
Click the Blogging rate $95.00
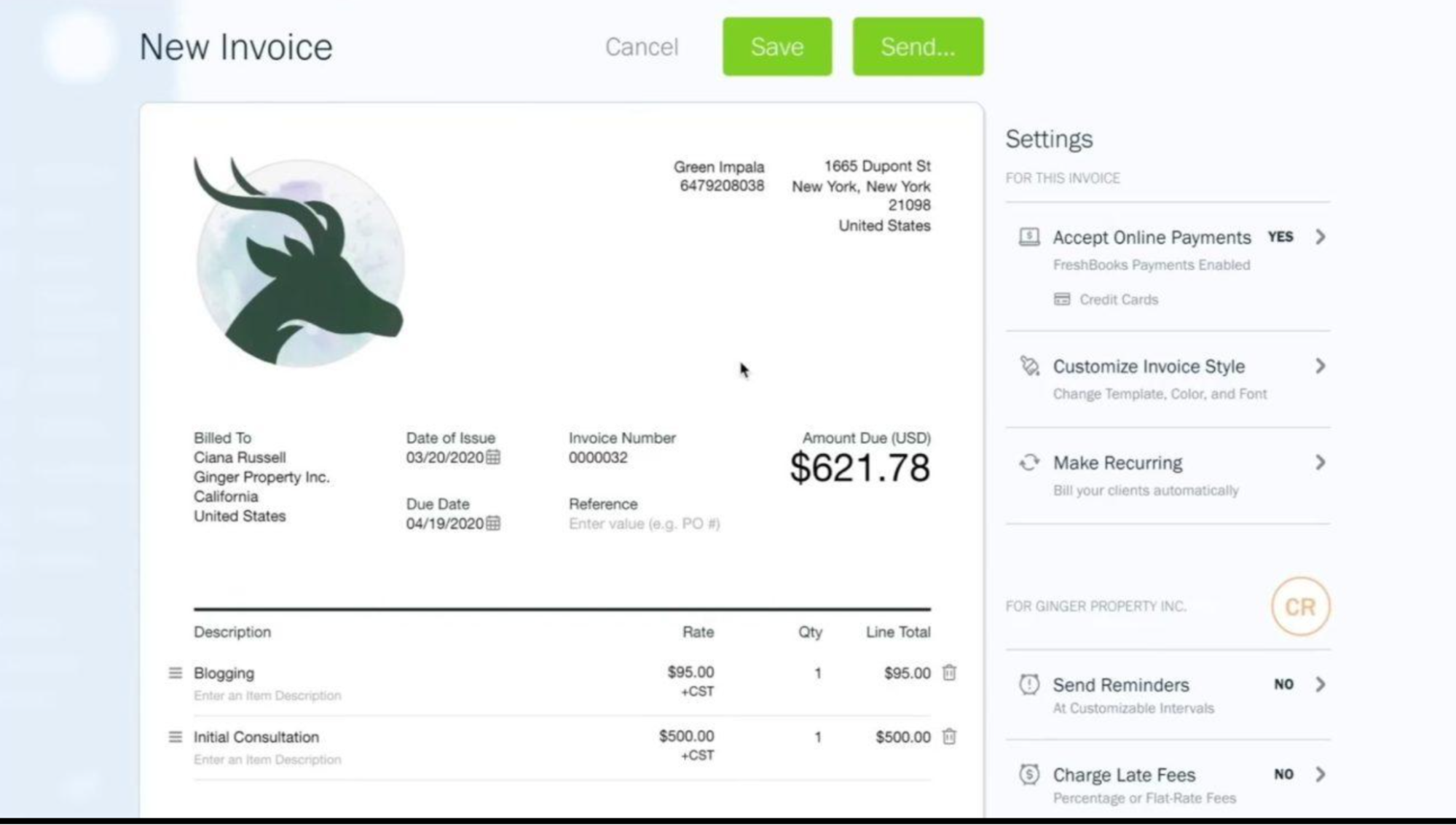coord(690,672)
